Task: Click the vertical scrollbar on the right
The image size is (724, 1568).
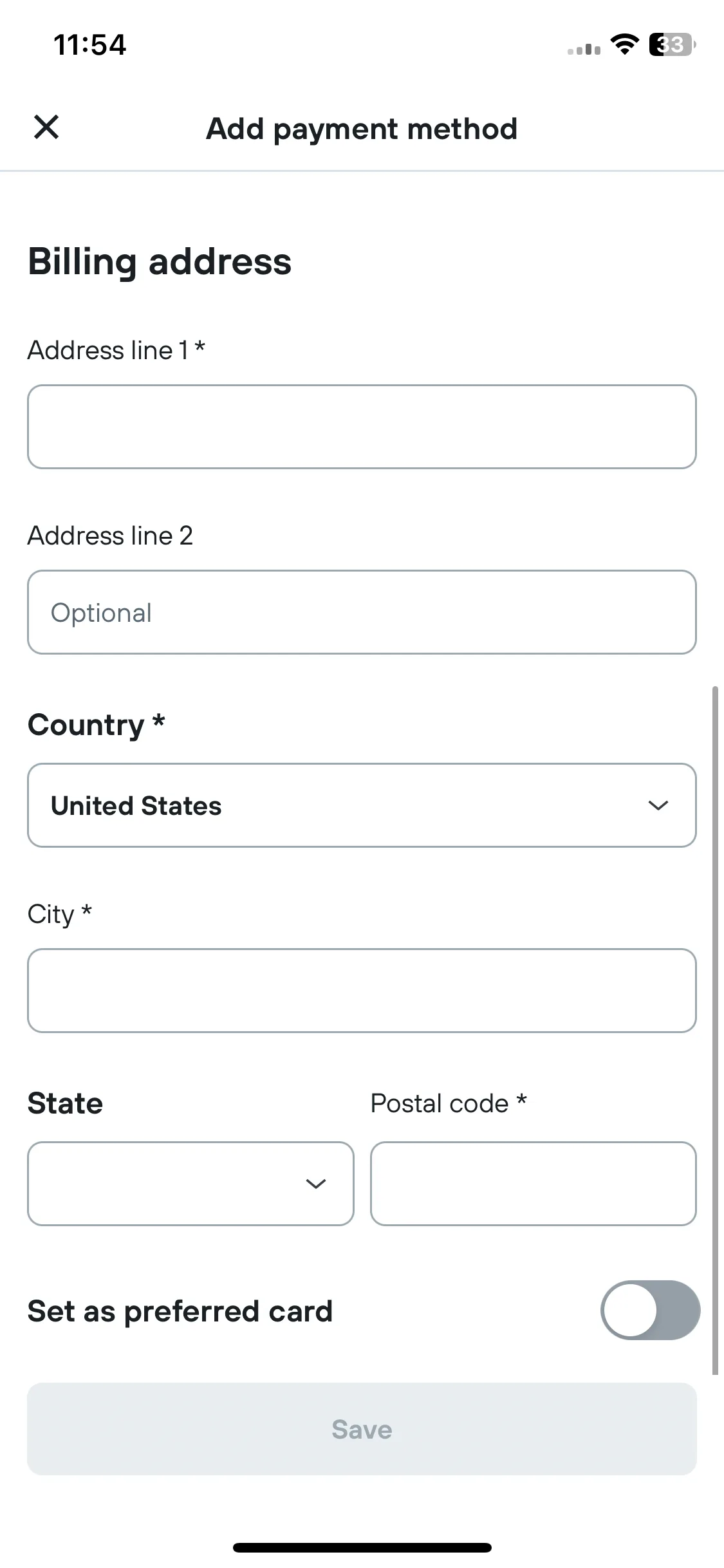Action: [714, 1030]
